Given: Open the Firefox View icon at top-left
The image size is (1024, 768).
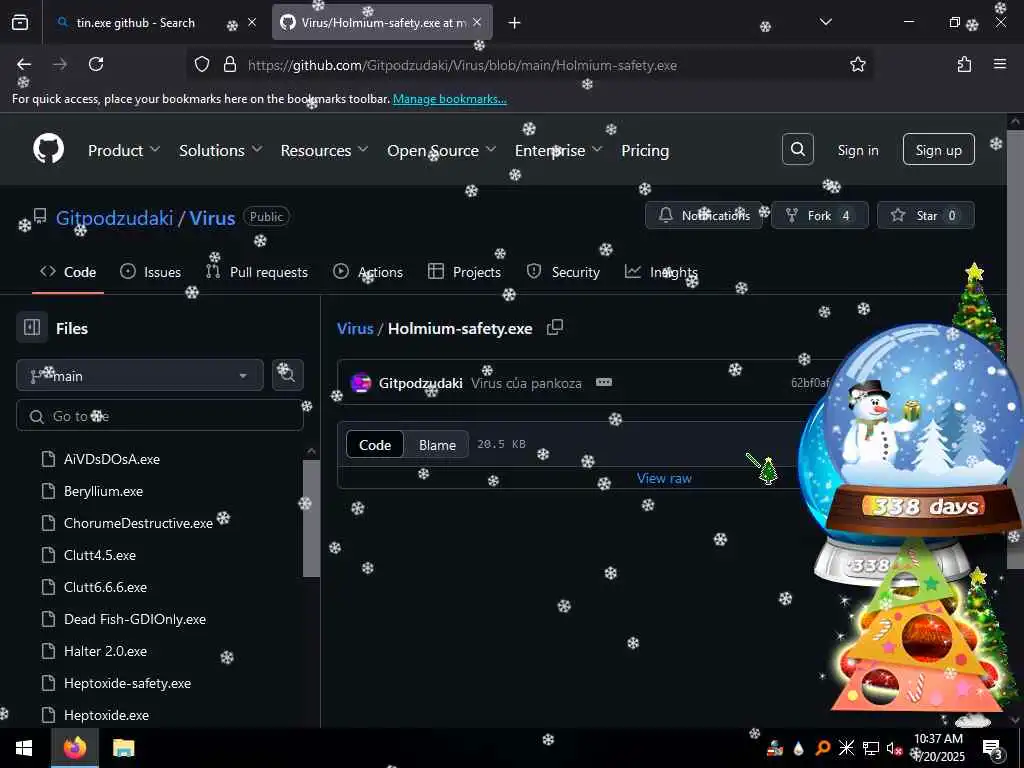Looking at the screenshot, I should pyautogui.click(x=20, y=23).
